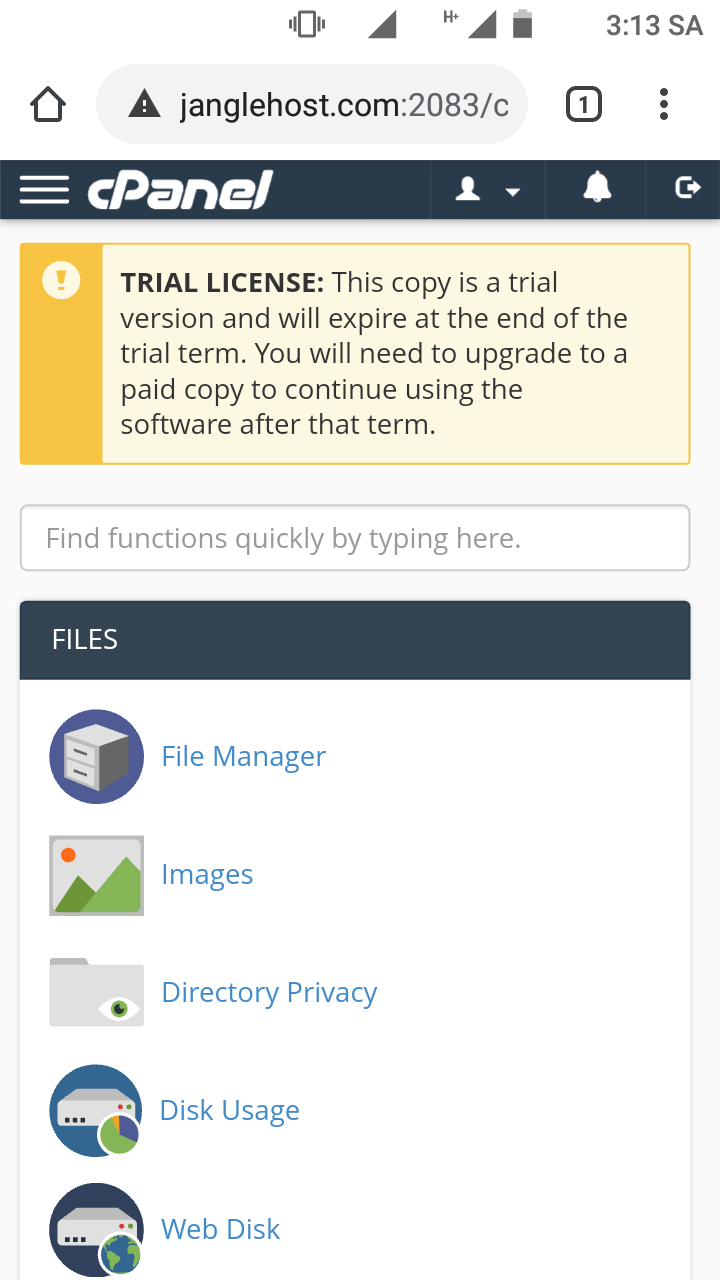Collapse the FILES section header
This screenshot has width=720, height=1280.
tap(355, 640)
